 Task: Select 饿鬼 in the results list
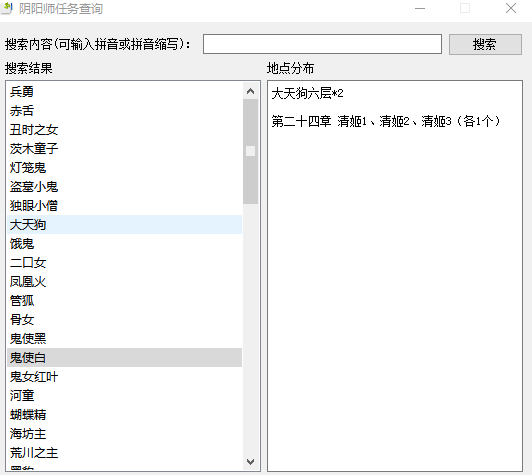click(125, 244)
